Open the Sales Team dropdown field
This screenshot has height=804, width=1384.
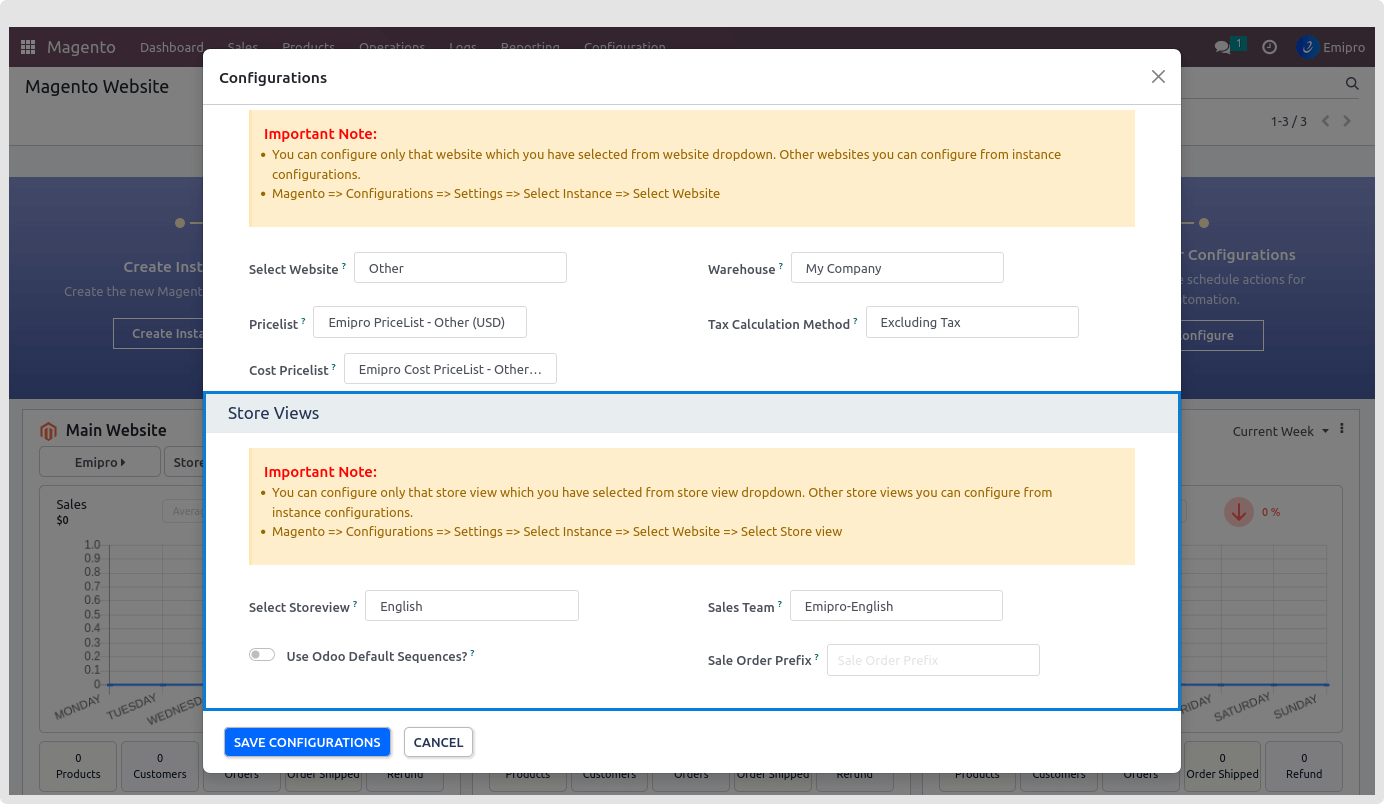(895, 606)
